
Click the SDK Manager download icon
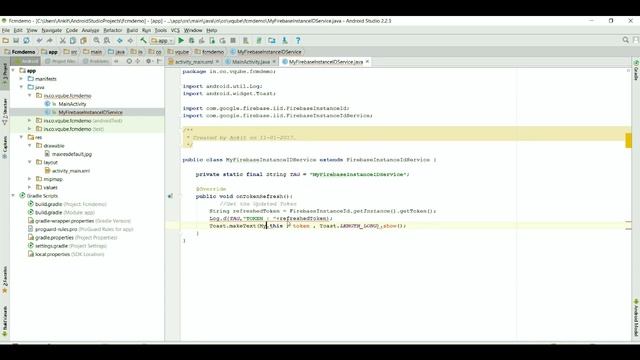tap(285, 40)
